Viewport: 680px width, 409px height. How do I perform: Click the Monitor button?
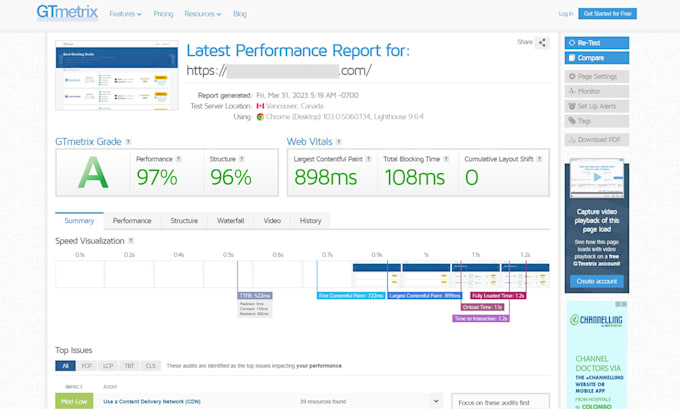(x=597, y=91)
